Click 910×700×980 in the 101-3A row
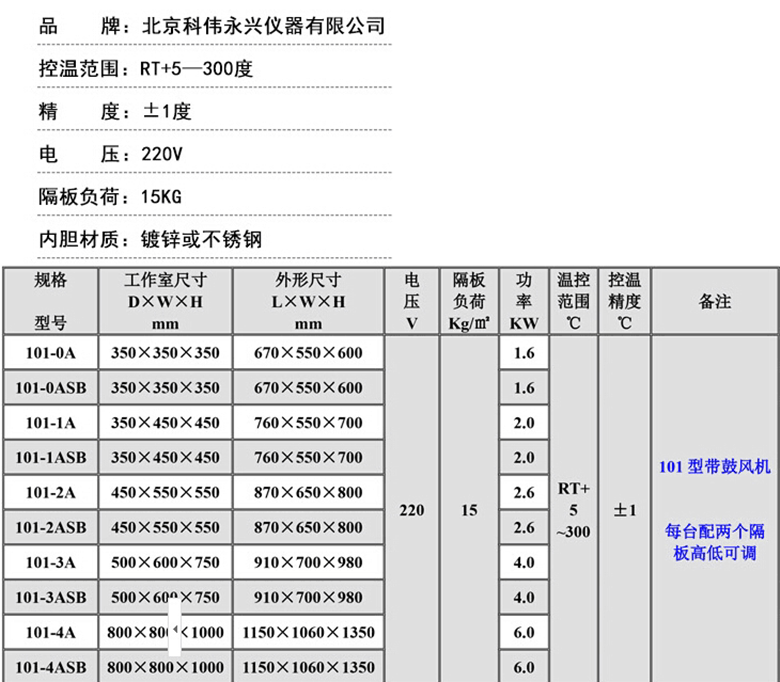 tap(308, 562)
